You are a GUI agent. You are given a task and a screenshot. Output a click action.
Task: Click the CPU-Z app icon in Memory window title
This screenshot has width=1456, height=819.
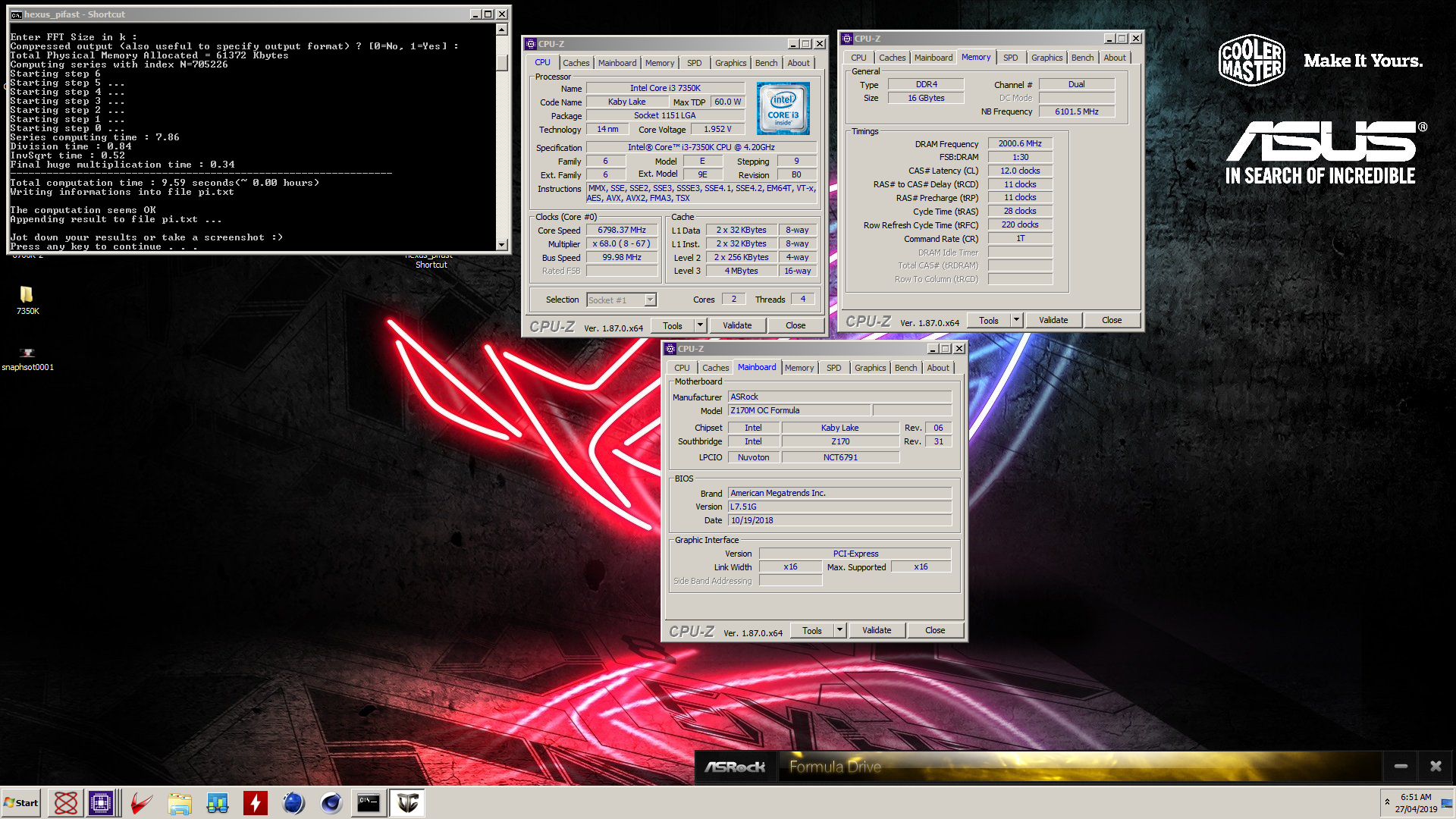(x=847, y=39)
